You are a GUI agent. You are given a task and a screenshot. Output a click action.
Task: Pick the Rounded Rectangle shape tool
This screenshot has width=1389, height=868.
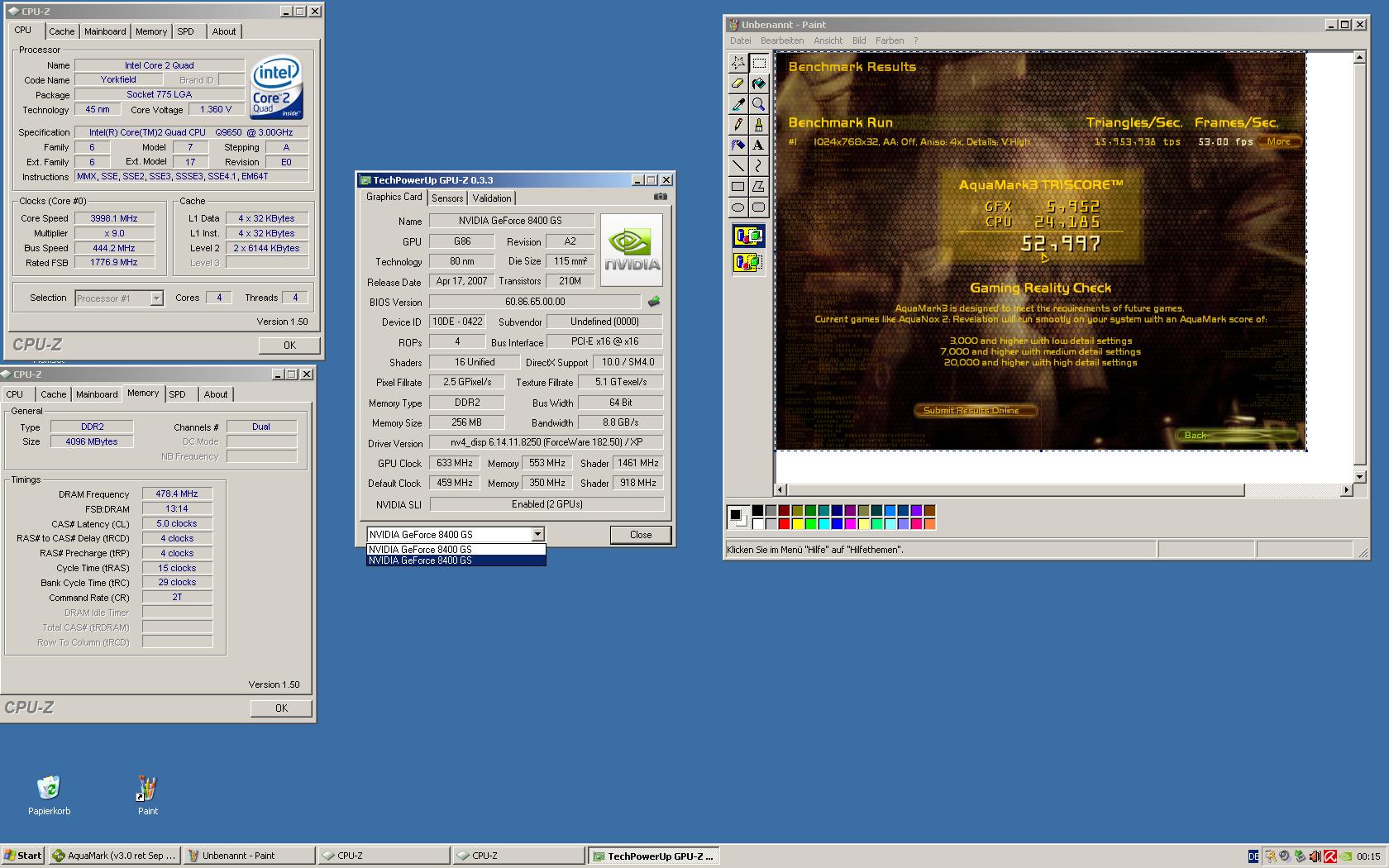tap(759, 207)
